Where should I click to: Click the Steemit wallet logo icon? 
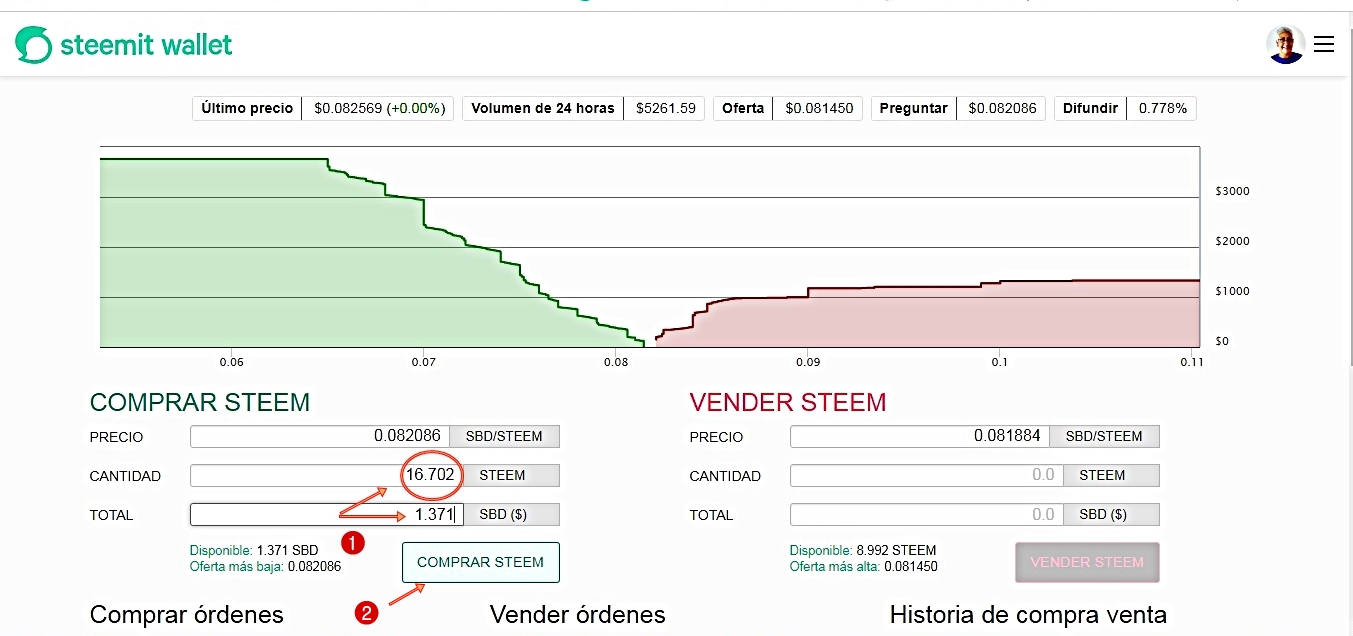(x=33, y=45)
